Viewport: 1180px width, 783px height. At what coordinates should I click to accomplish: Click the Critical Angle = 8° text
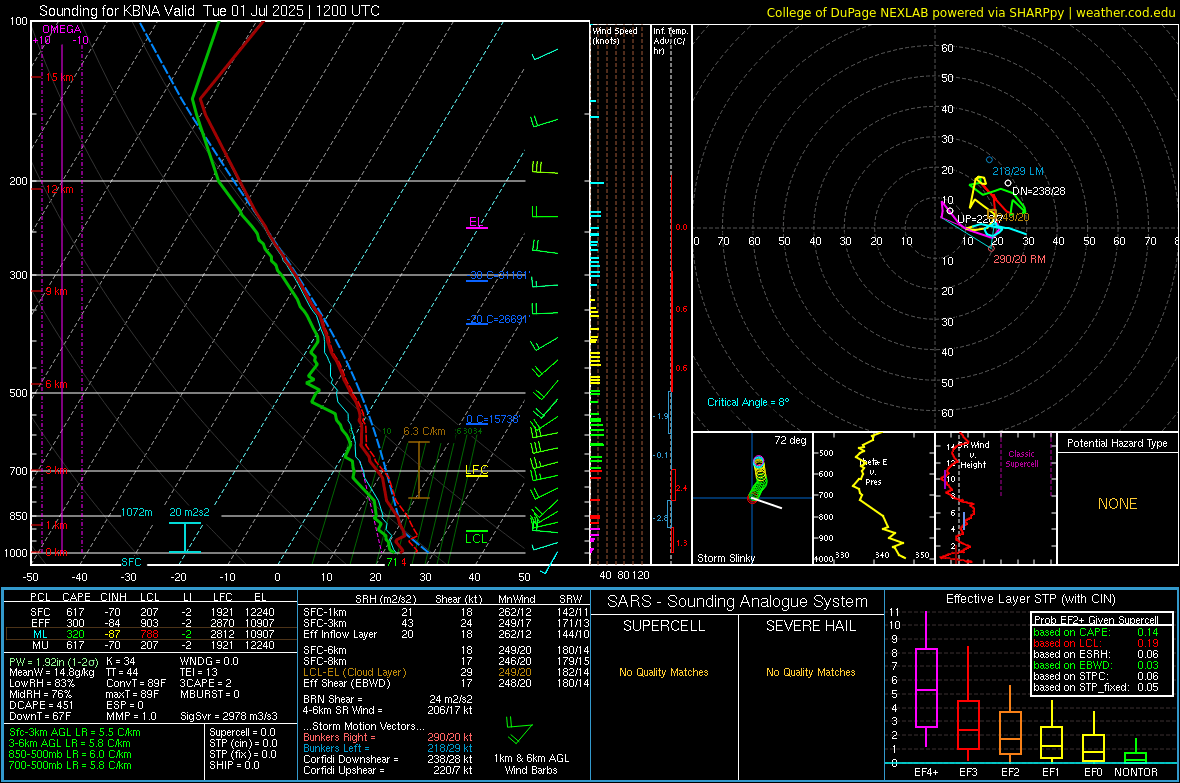[748, 402]
